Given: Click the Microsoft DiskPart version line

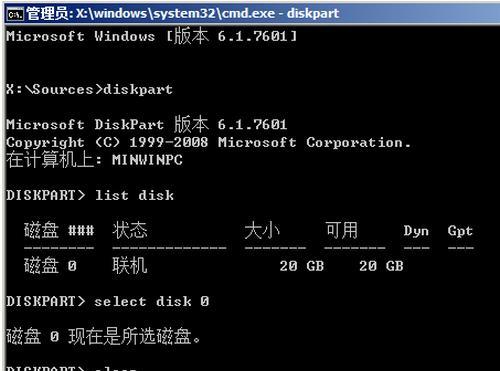Looking at the screenshot, I should pyautogui.click(x=146, y=124).
